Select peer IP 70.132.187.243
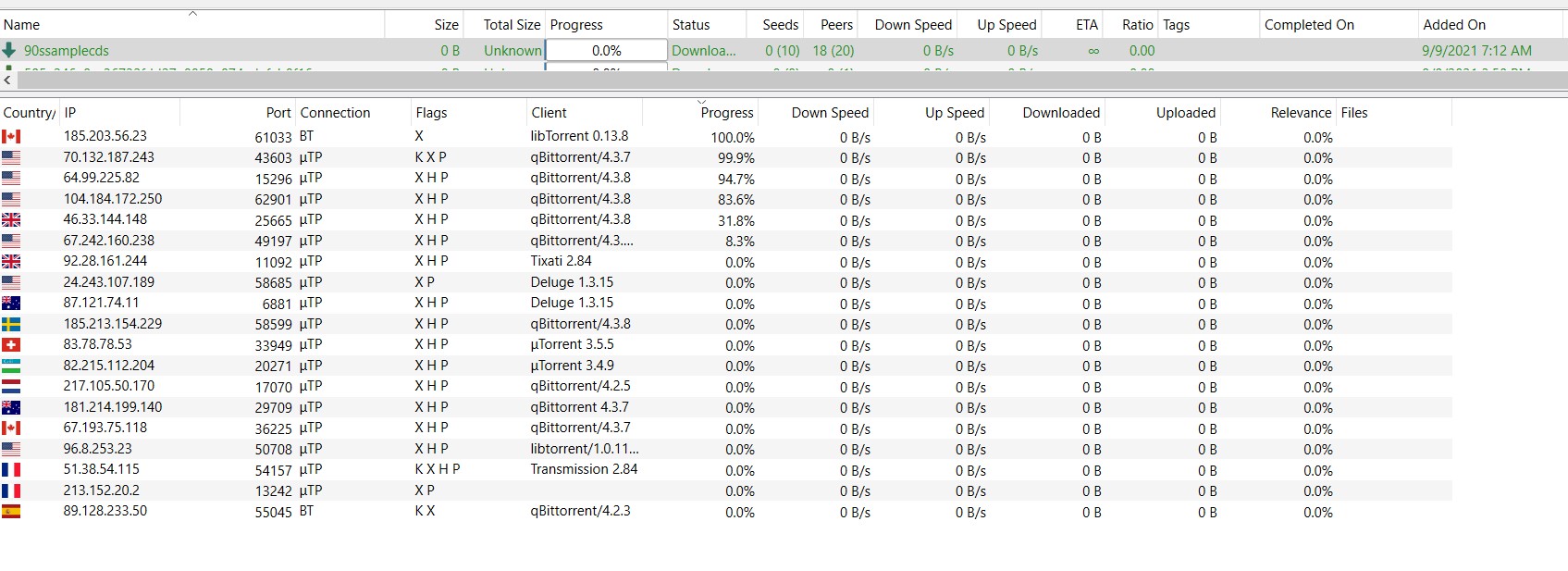 pos(108,157)
